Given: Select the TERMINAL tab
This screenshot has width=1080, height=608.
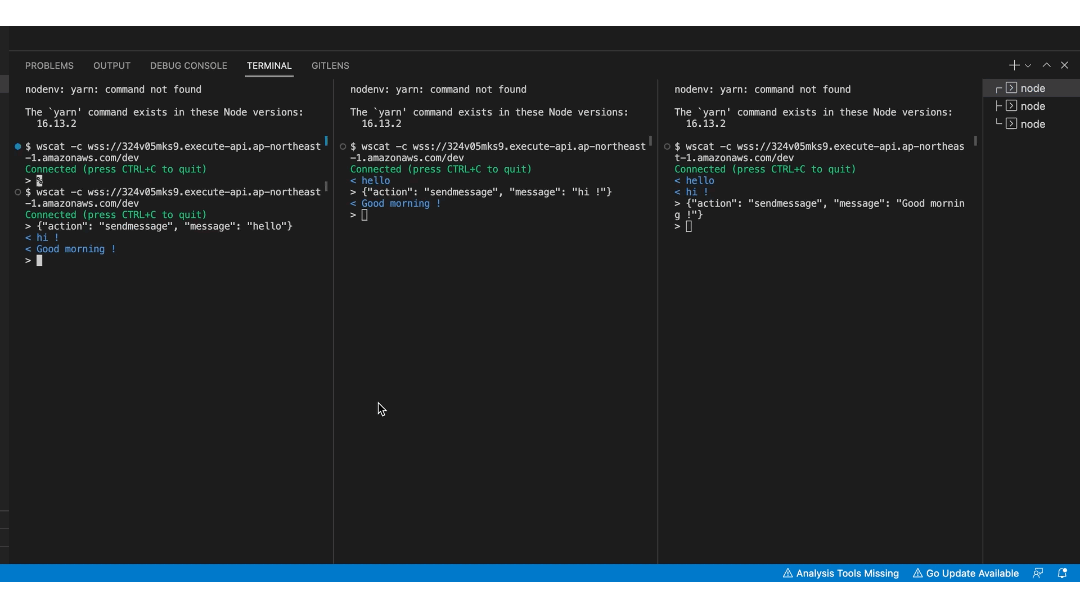Looking at the screenshot, I should tap(269, 65).
